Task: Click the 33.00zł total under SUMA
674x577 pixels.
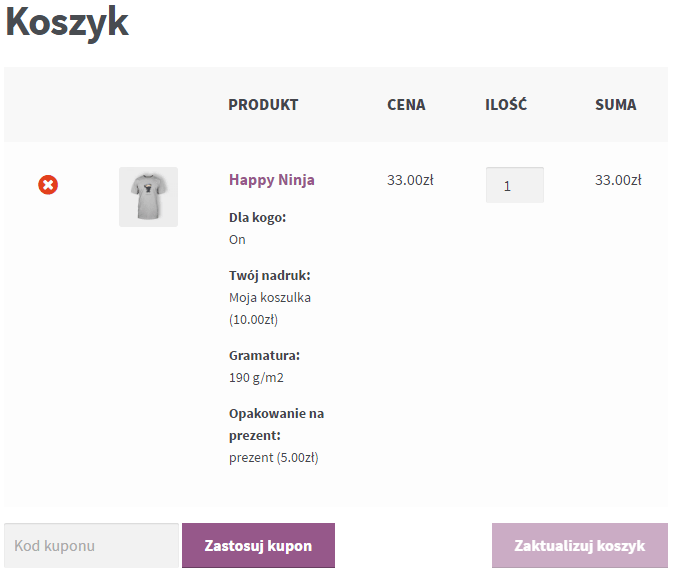Action: click(x=618, y=180)
